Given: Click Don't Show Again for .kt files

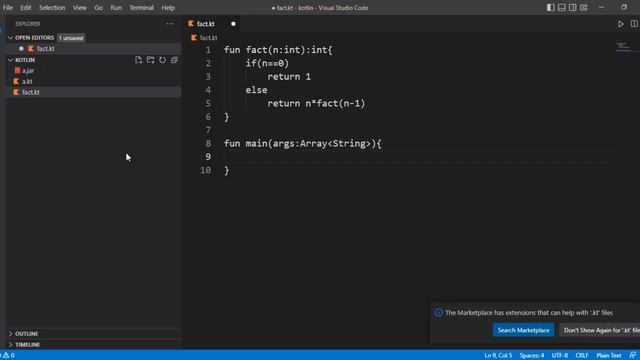Looking at the screenshot, I should point(601,330).
